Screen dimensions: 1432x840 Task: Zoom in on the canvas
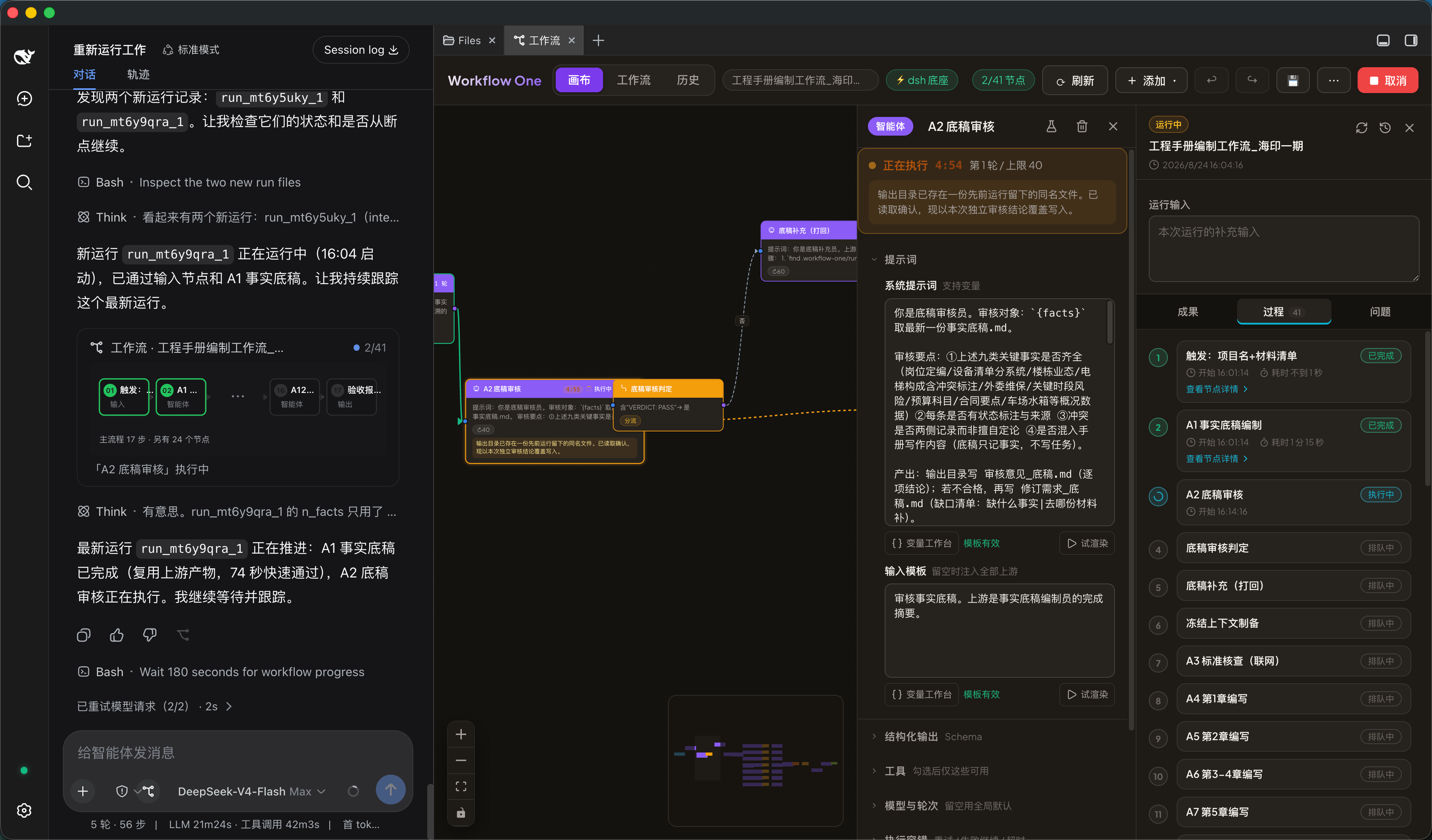(461, 734)
